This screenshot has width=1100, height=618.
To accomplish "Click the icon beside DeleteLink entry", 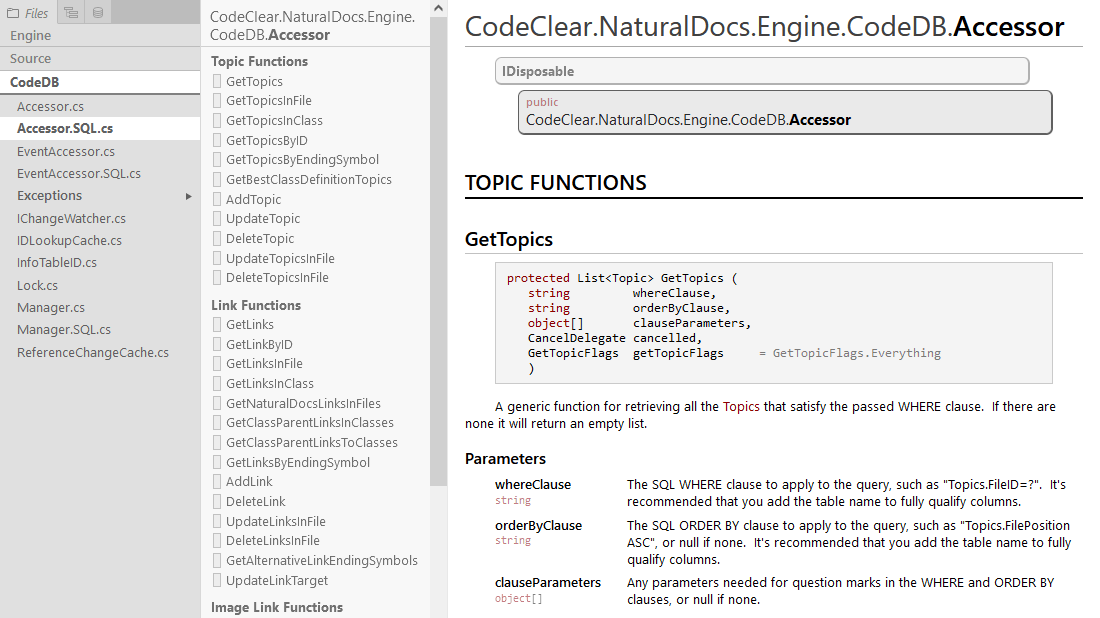I will [217, 502].
